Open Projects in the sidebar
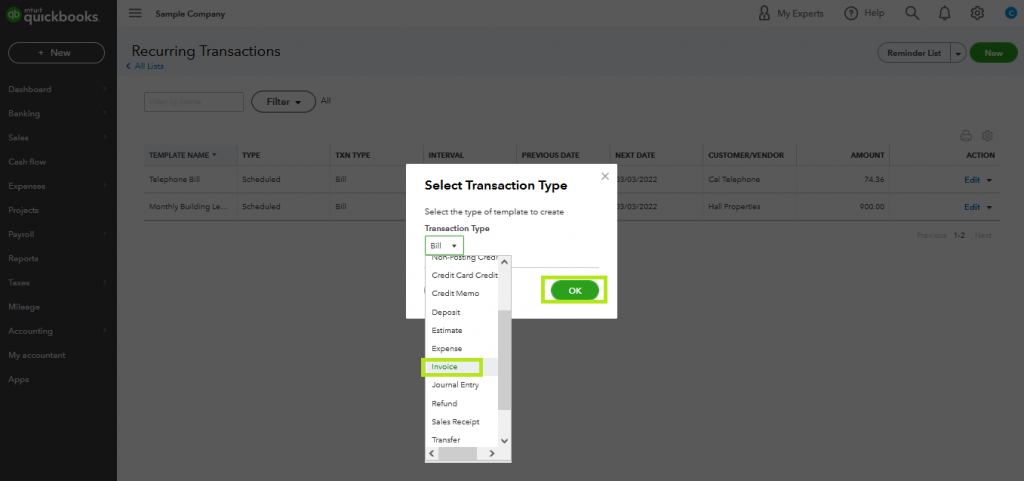Image resolution: width=1024 pixels, height=481 pixels. pos(24,210)
